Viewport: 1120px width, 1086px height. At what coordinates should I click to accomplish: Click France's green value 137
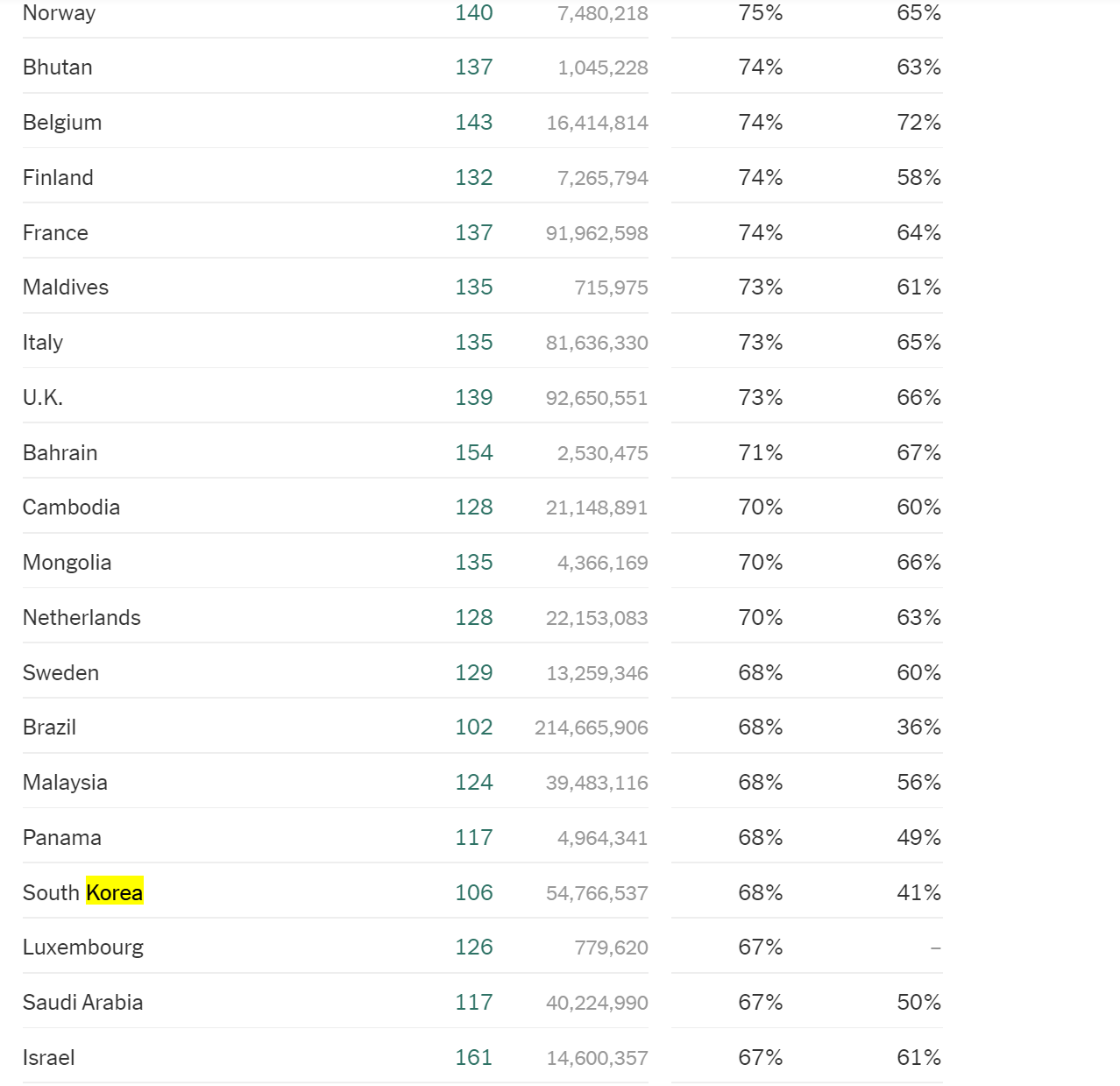click(474, 233)
